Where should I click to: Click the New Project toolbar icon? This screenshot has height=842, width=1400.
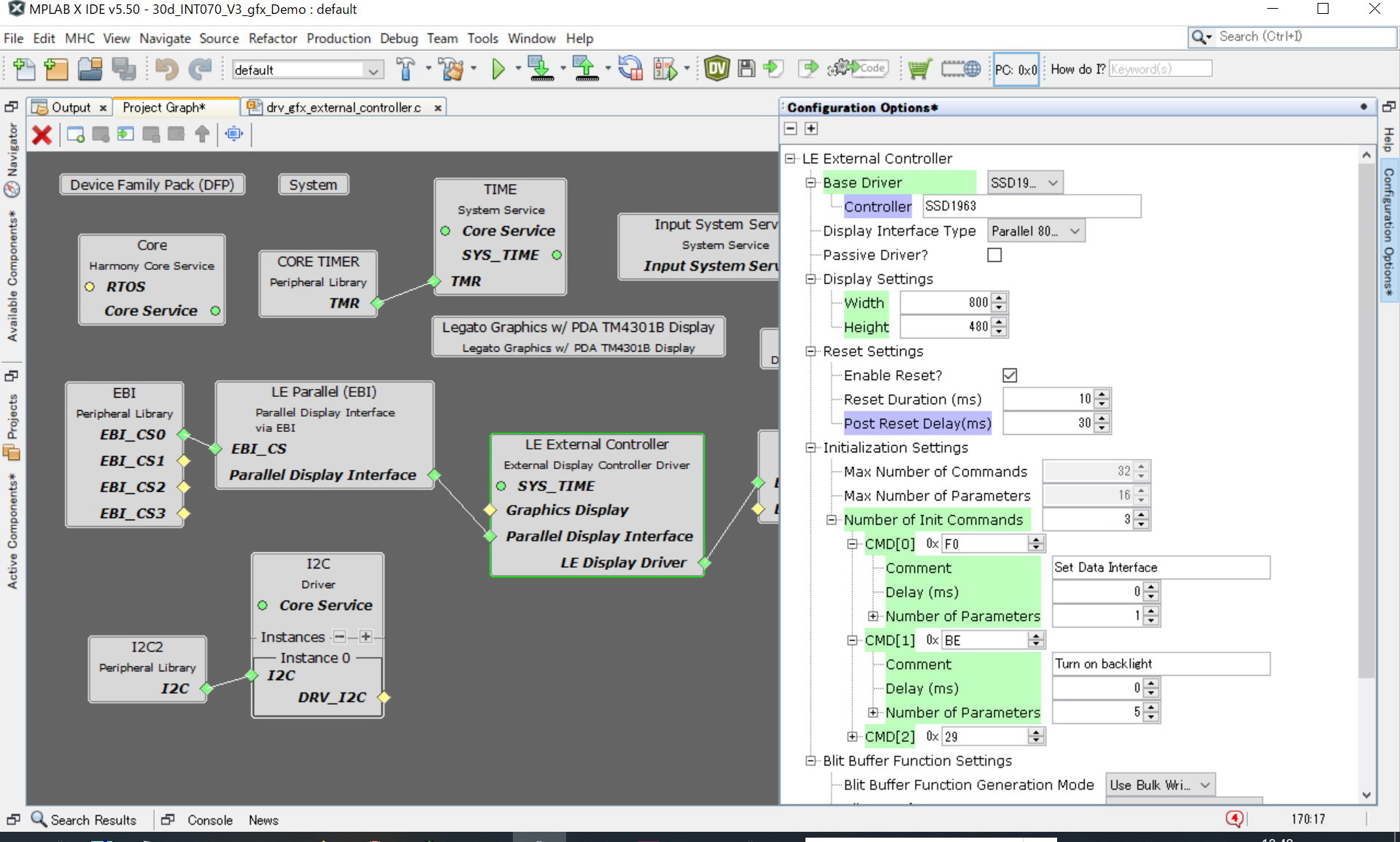click(56, 69)
